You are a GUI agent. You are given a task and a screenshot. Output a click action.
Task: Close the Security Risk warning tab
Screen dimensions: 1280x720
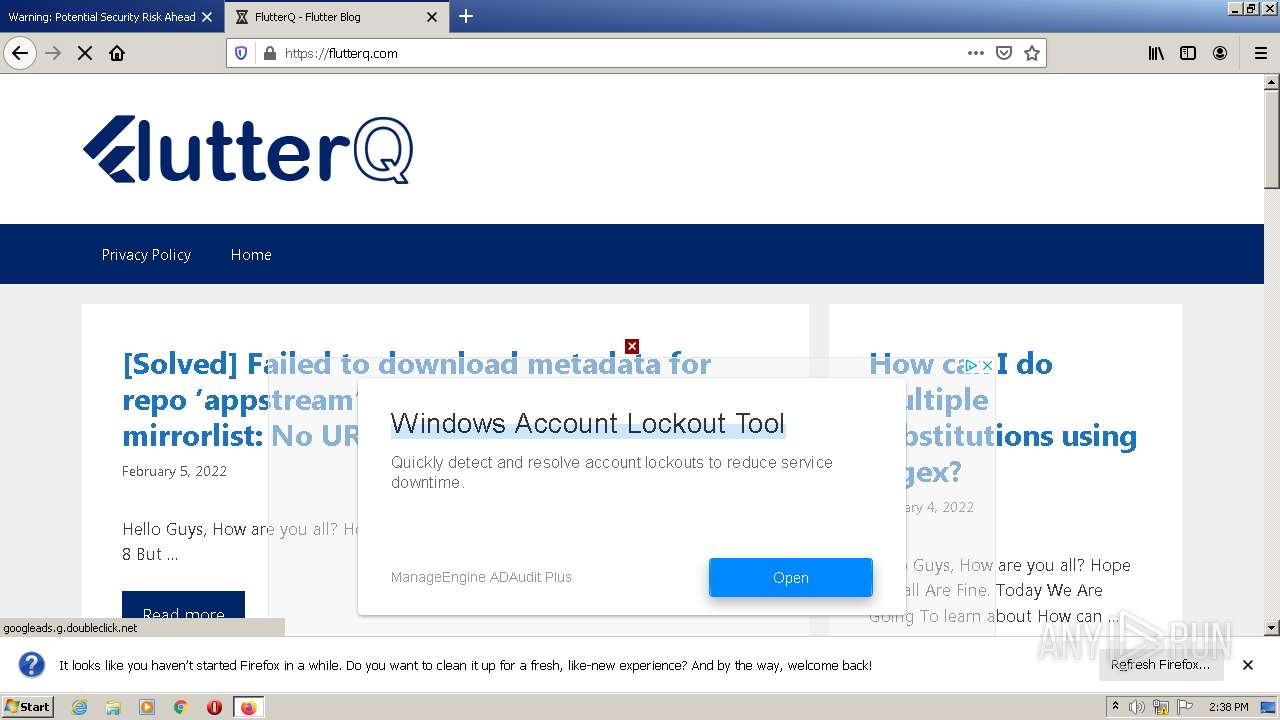[207, 17]
